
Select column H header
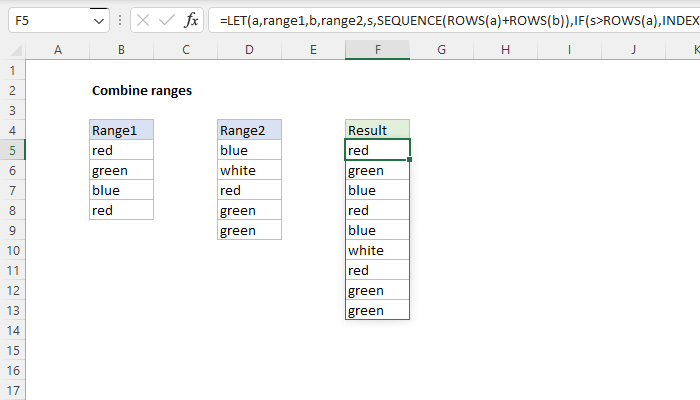coord(505,50)
